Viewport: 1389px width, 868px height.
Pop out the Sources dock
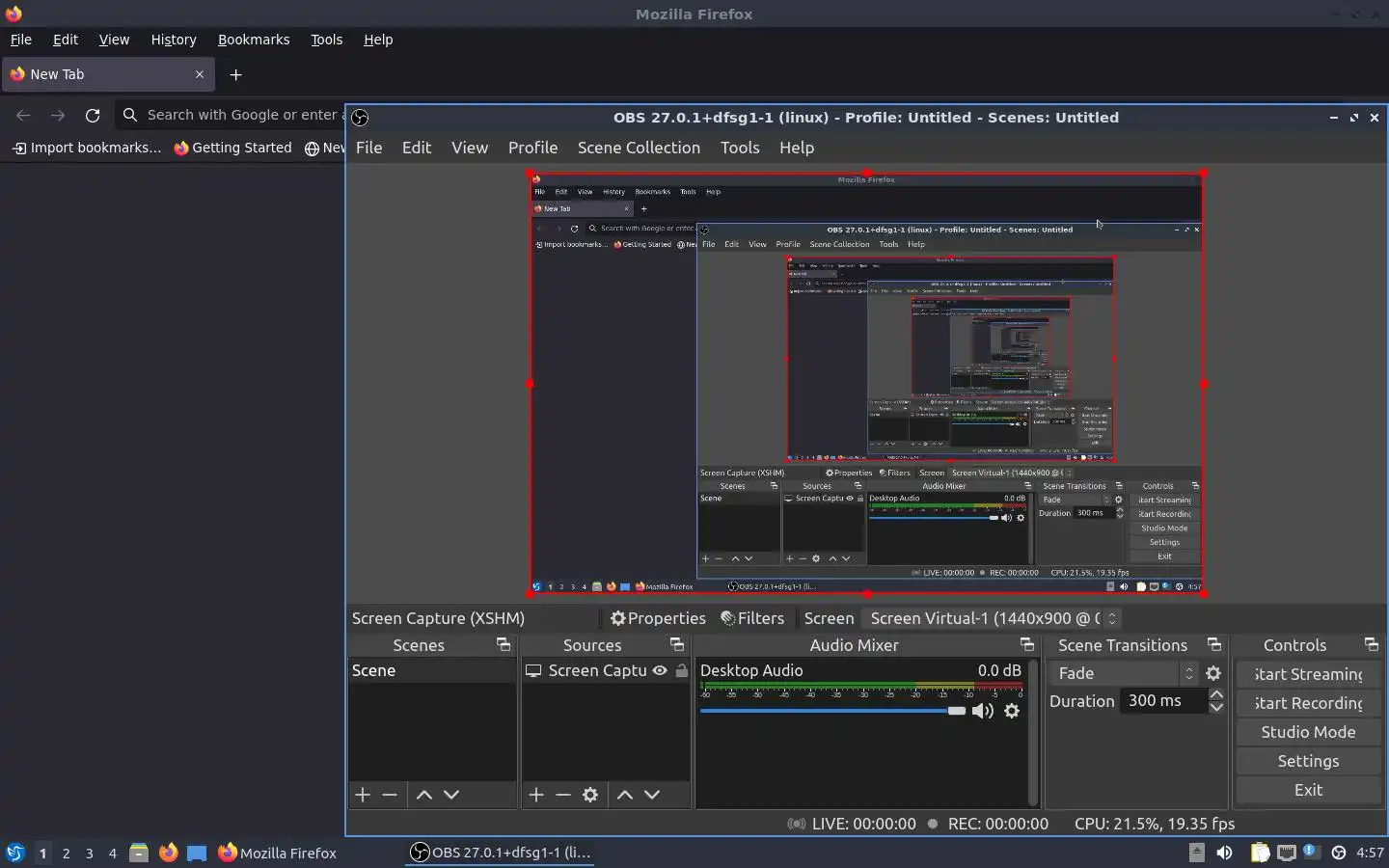676,644
